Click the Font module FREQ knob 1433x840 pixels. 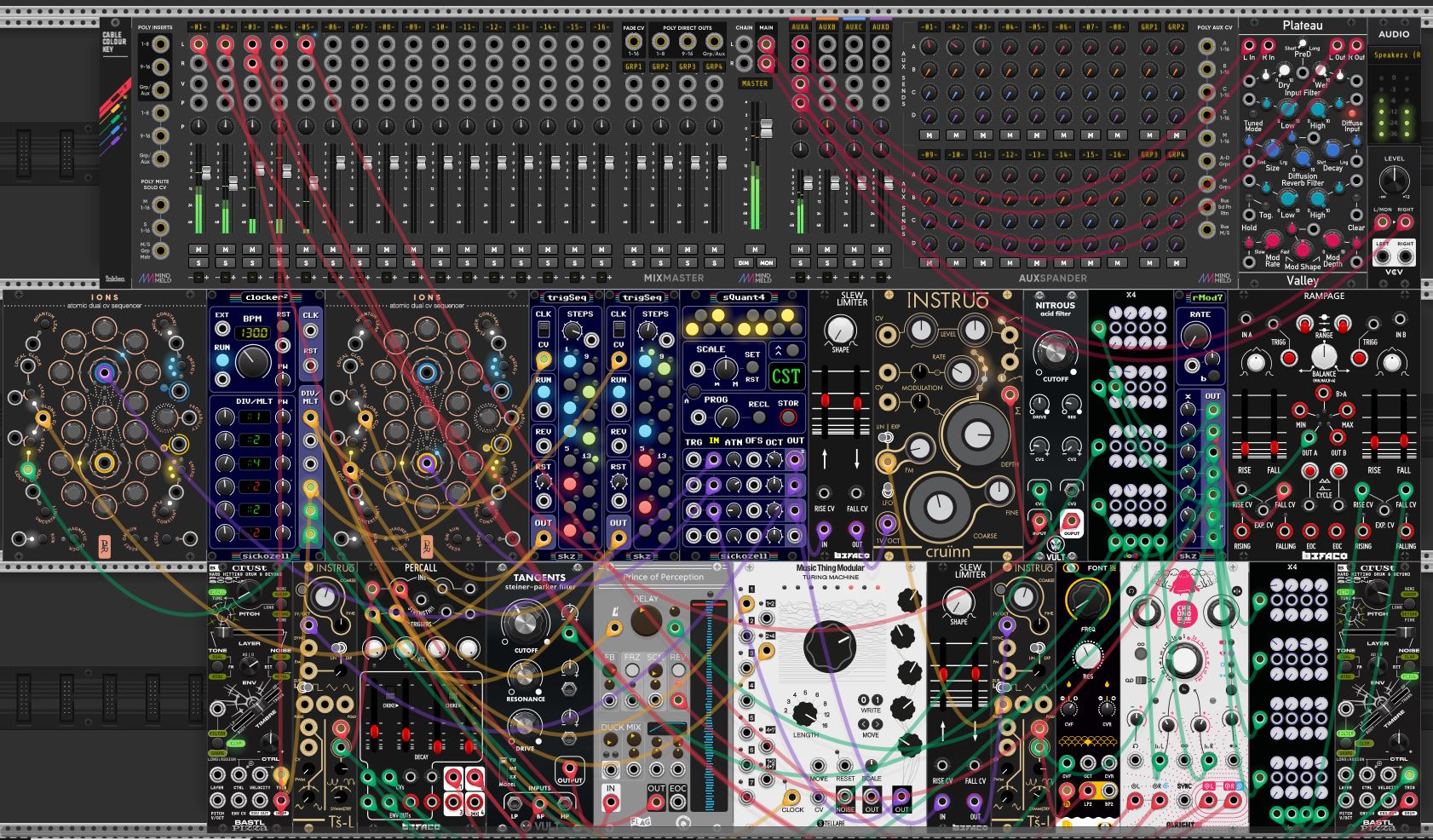[x=1087, y=600]
